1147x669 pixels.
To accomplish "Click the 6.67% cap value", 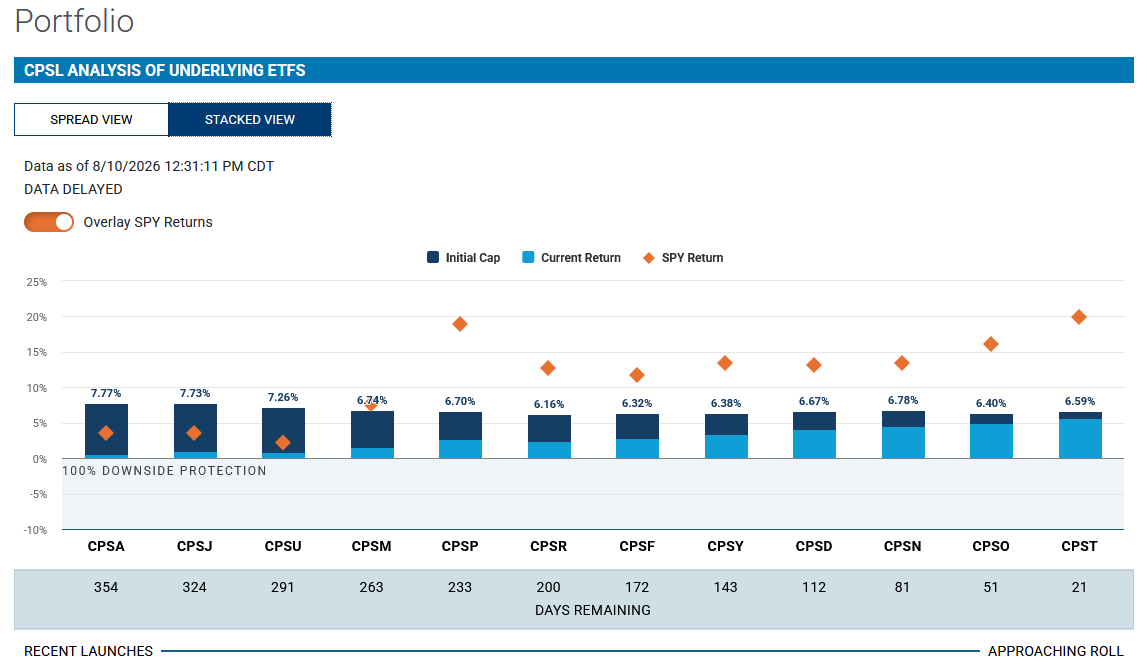I will tap(814, 401).
